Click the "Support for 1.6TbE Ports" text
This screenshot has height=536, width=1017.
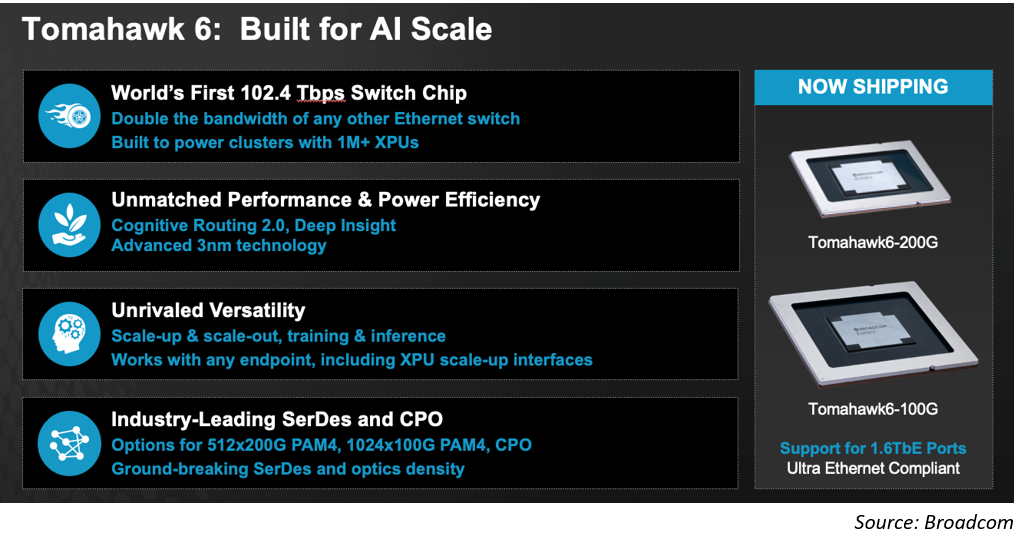[x=873, y=447]
